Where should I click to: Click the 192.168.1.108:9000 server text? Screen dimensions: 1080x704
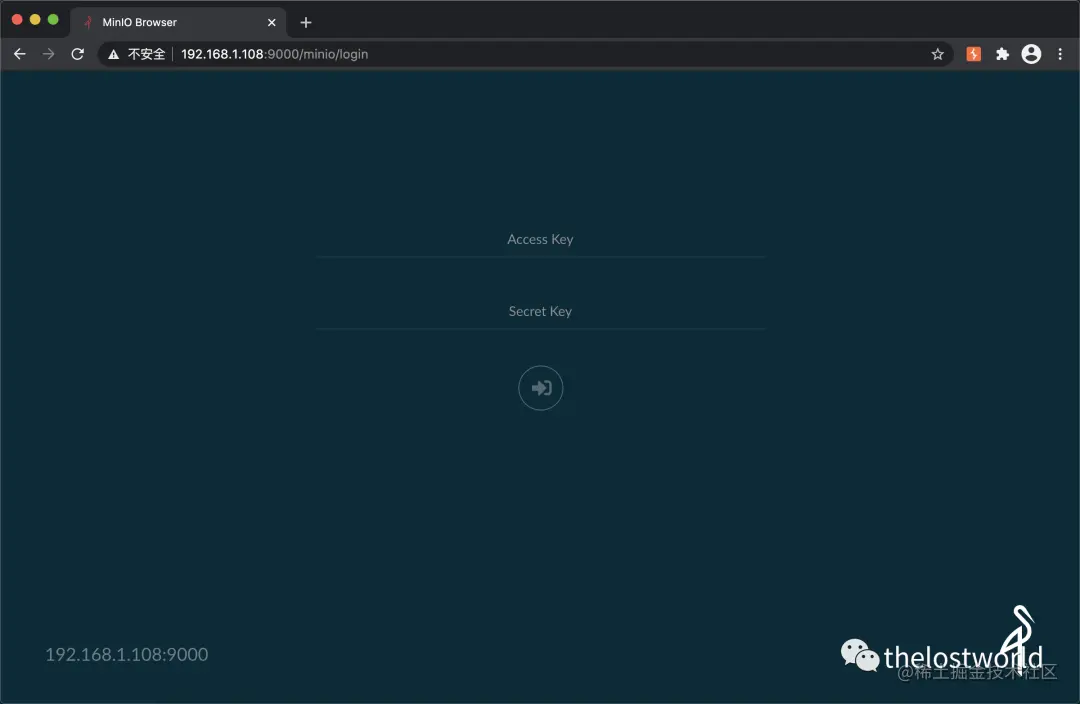[127, 654]
